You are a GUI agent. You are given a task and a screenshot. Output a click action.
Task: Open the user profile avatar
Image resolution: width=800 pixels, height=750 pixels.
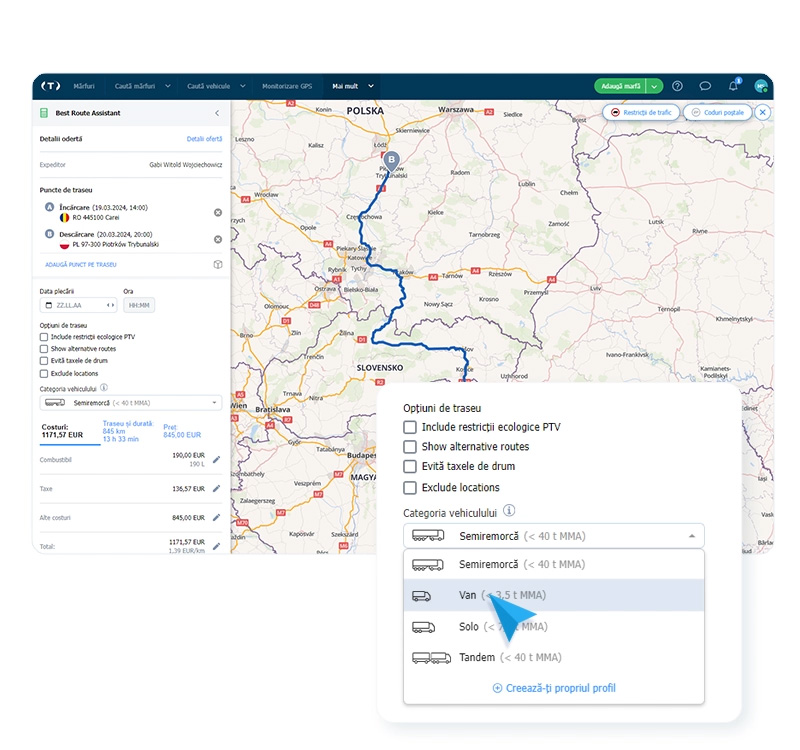click(761, 86)
